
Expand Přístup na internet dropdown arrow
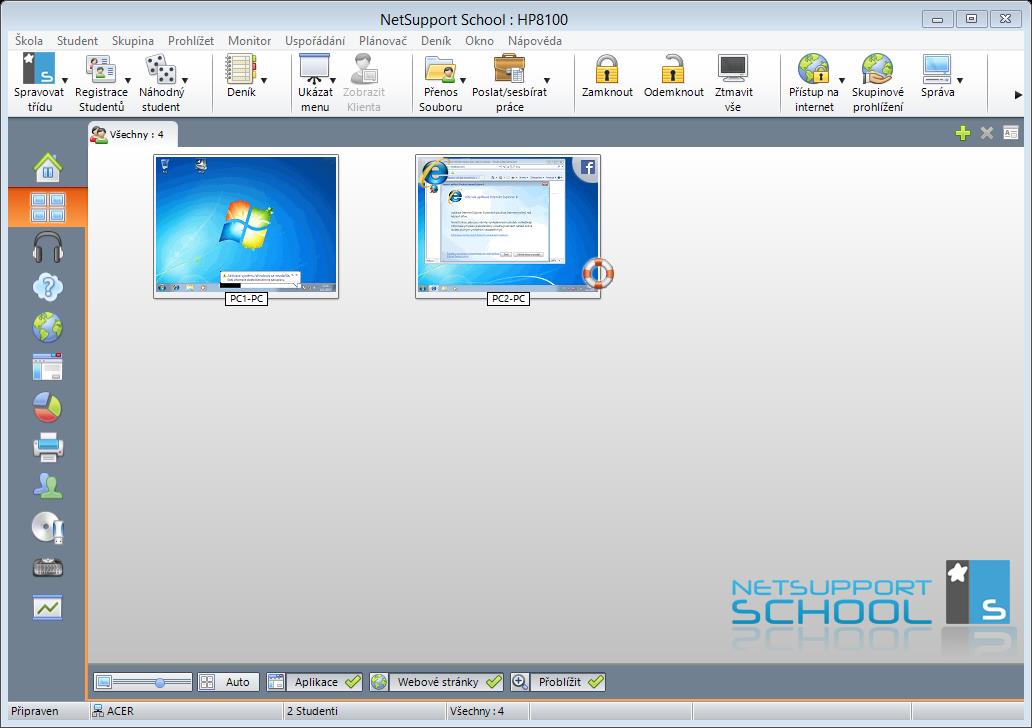click(x=842, y=81)
